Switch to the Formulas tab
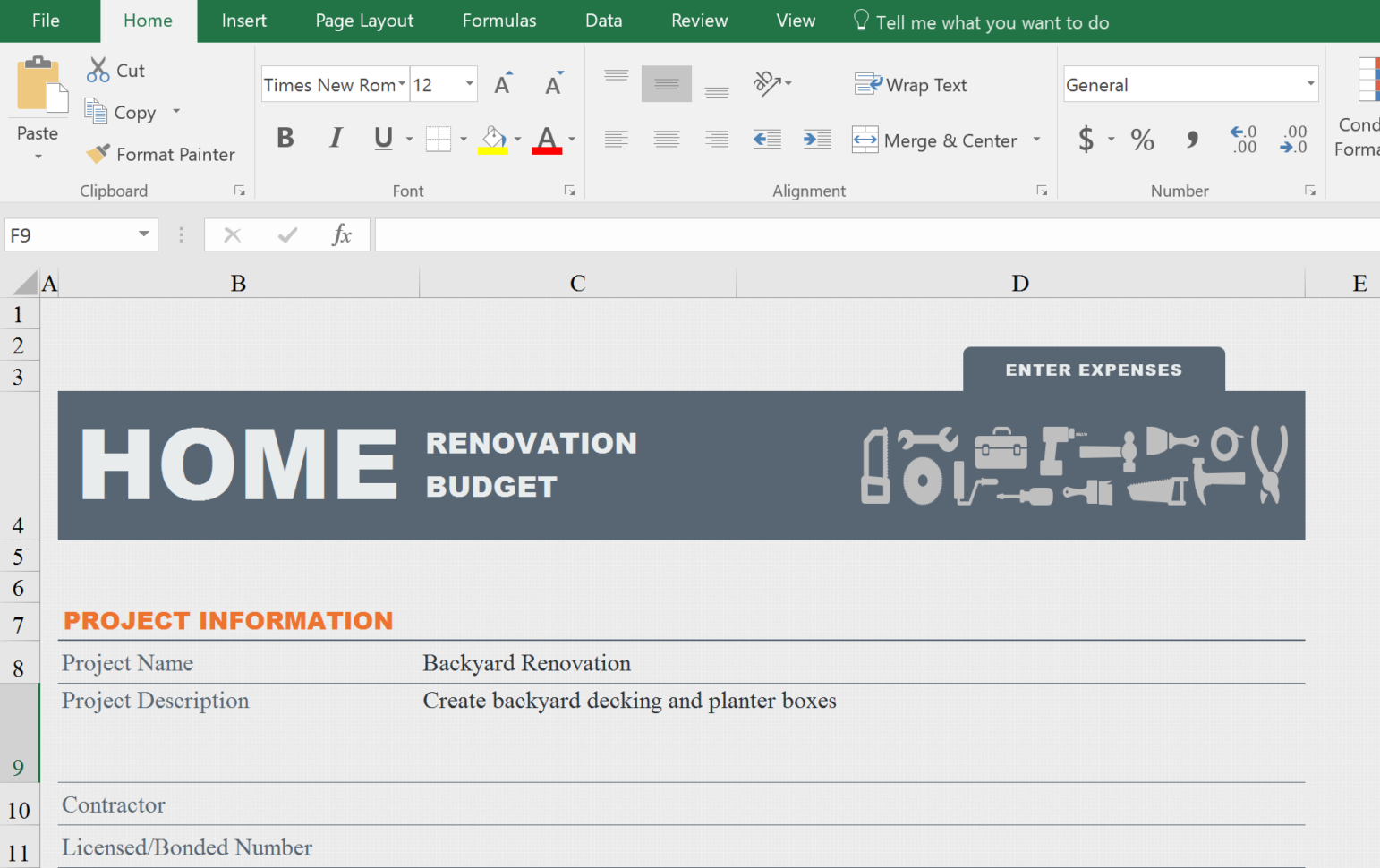The width and height of the screenshot is (1380, 868). (x=498, y=21)
